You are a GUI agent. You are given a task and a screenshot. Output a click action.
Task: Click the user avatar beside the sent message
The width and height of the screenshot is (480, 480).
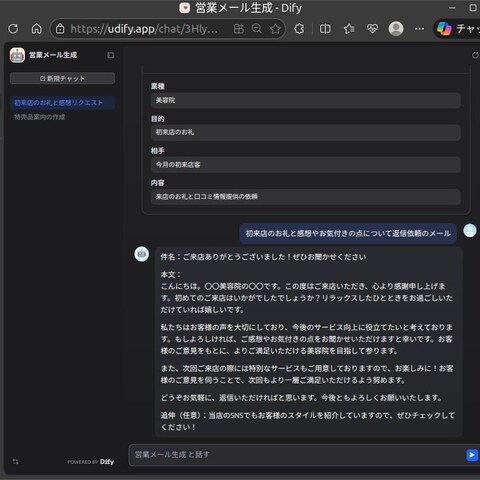[x=470, y=231]
